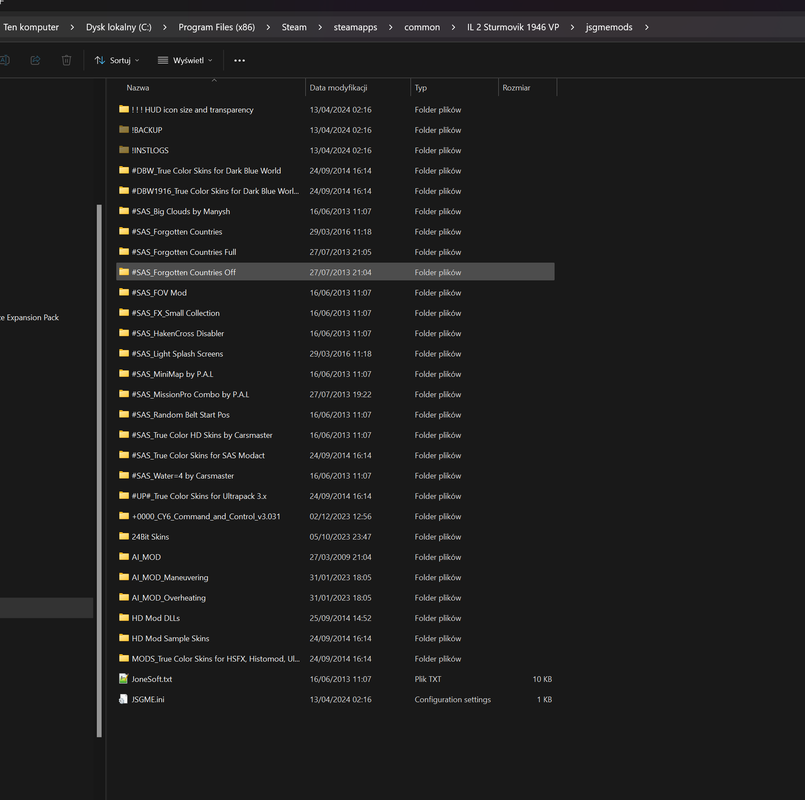This screenshot has height=800, width=805.
Task: Click folder icon of !INSTLOGS
Action: point(124,150)
